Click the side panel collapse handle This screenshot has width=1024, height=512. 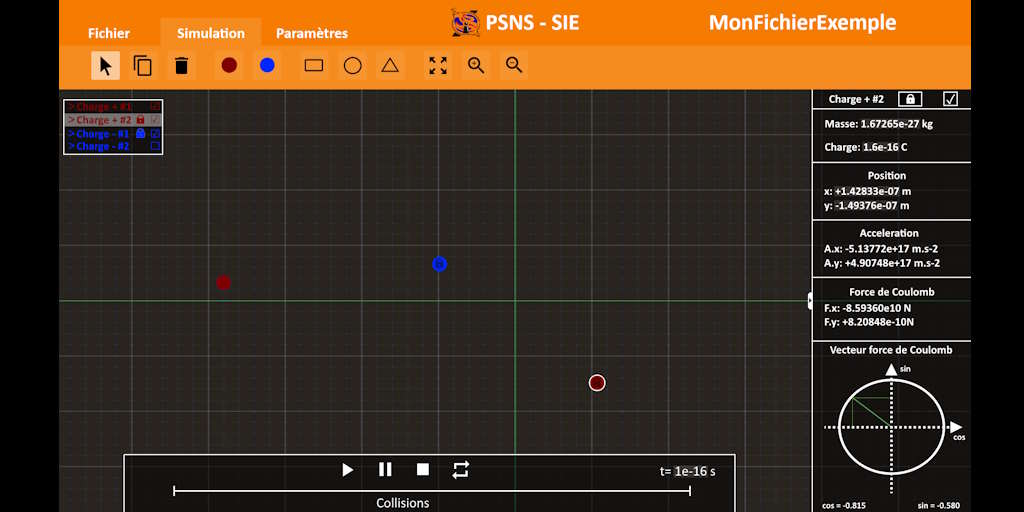[x=810, y=301]
